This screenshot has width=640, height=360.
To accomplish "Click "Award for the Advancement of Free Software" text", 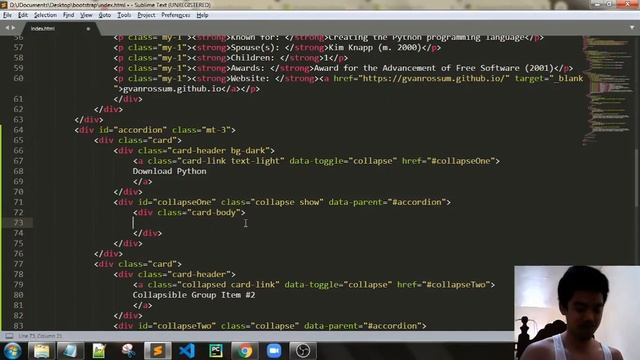I will (x=417, y=68).
